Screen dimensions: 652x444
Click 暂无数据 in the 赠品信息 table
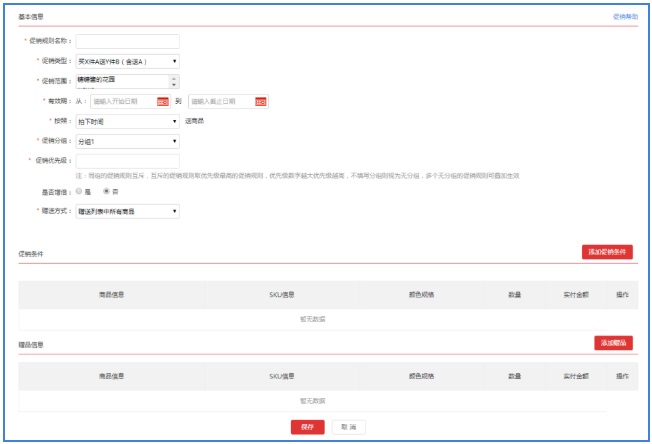(x=313, y=401)
